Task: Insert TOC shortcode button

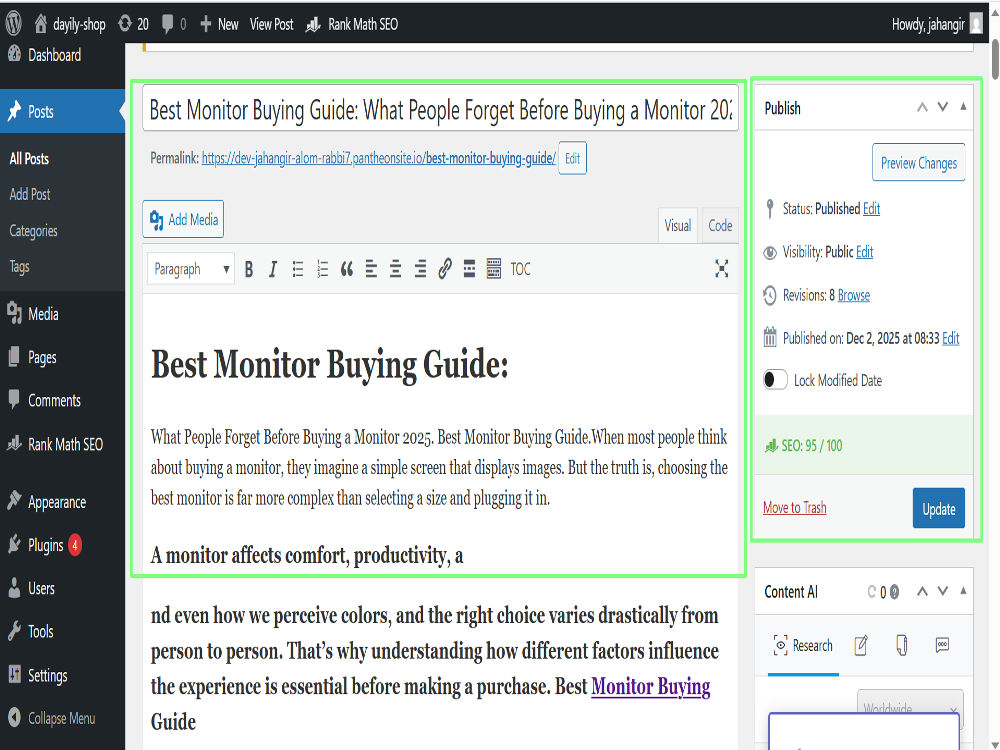Action: tap(520, 269)
